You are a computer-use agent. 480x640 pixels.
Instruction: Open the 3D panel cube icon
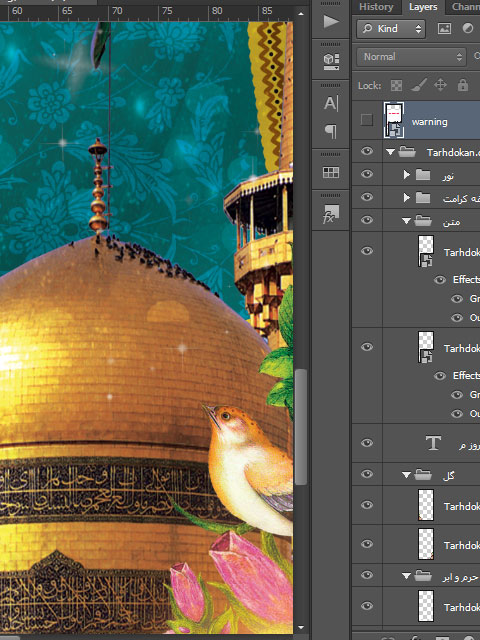(x=331, y=61)
